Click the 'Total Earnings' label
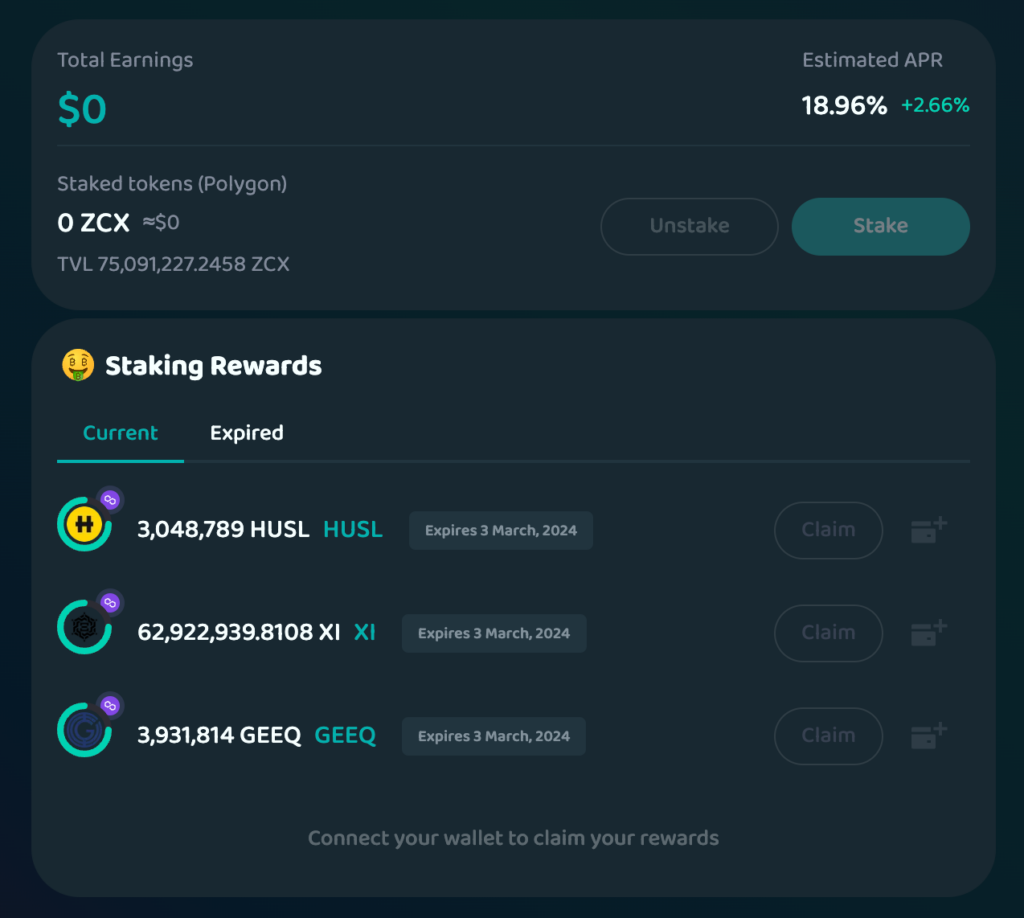The height and width of the screenshot is (918, 1024). (x=125, y=60)
